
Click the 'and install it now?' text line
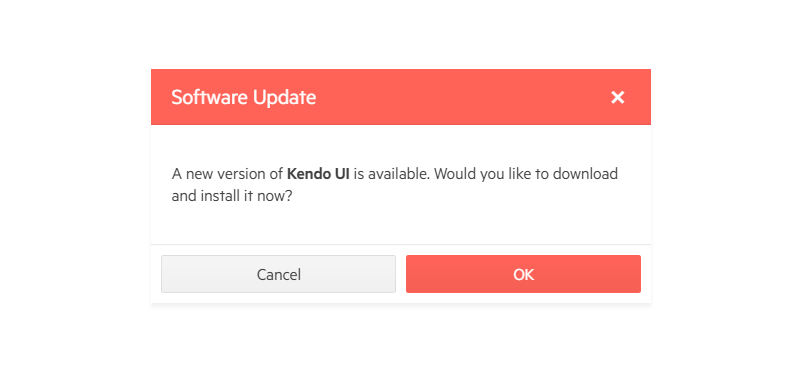[x=232, y=196]
